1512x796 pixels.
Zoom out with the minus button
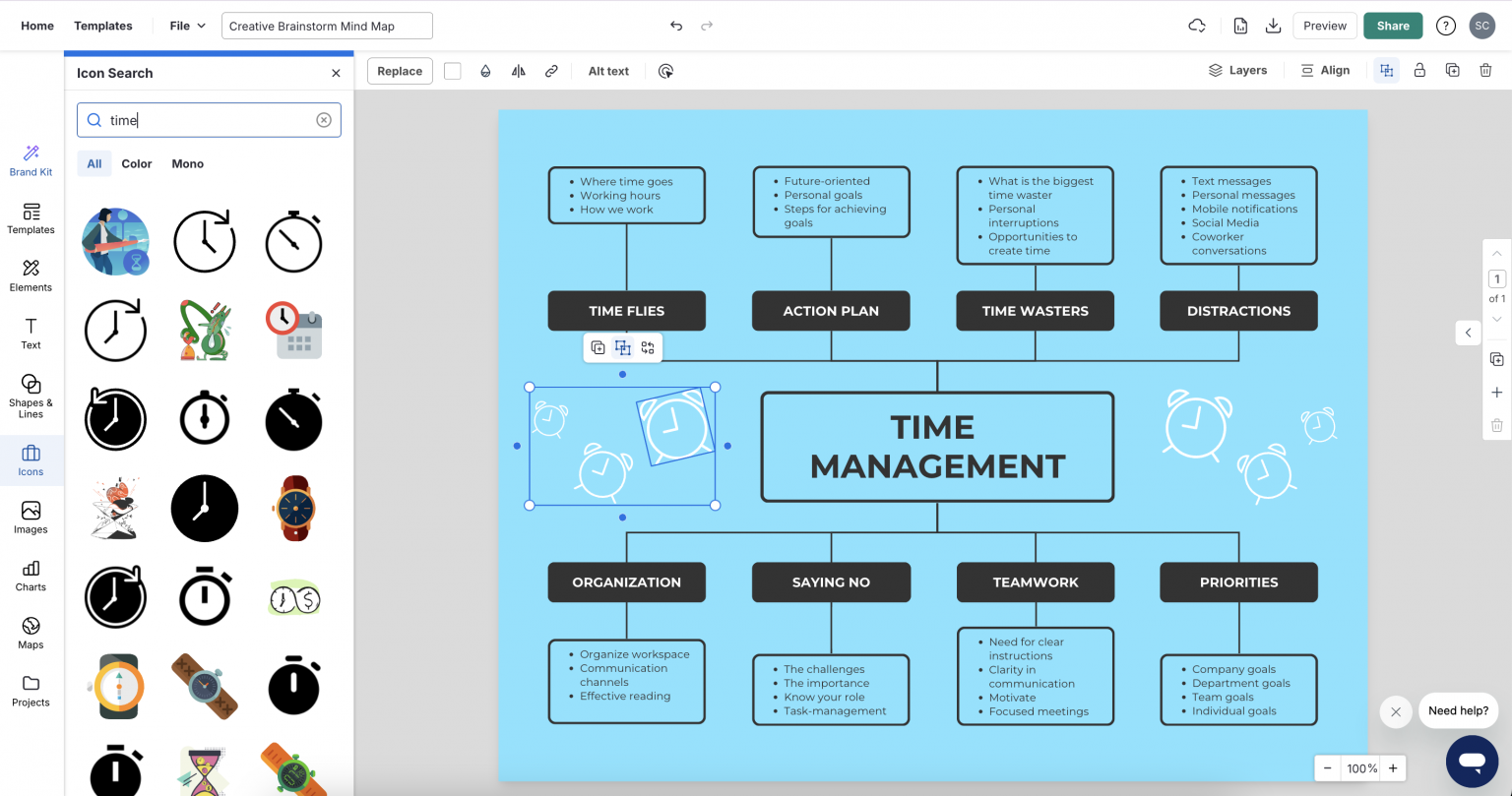1328,768
